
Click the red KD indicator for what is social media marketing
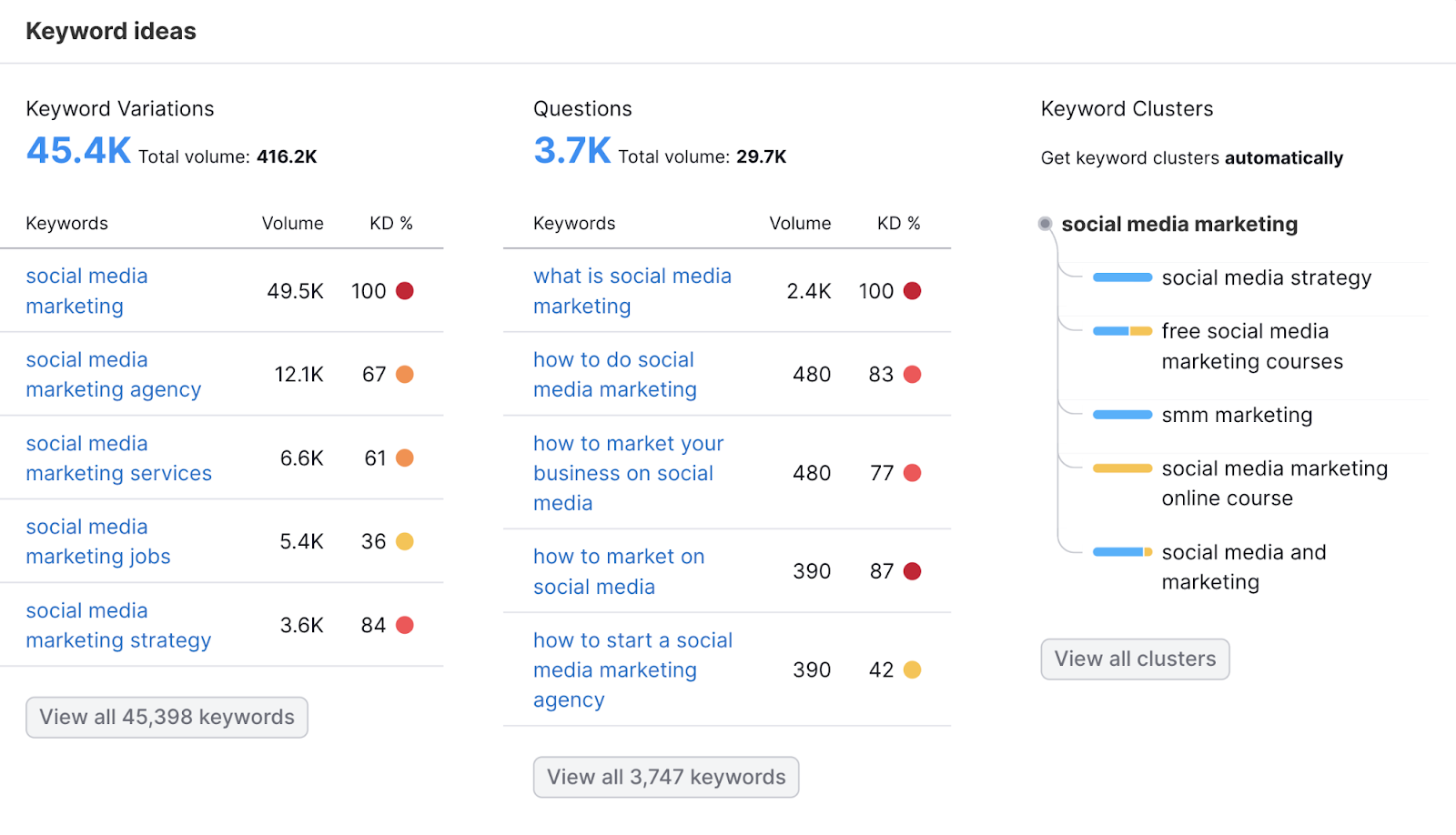tap(915, 290)
